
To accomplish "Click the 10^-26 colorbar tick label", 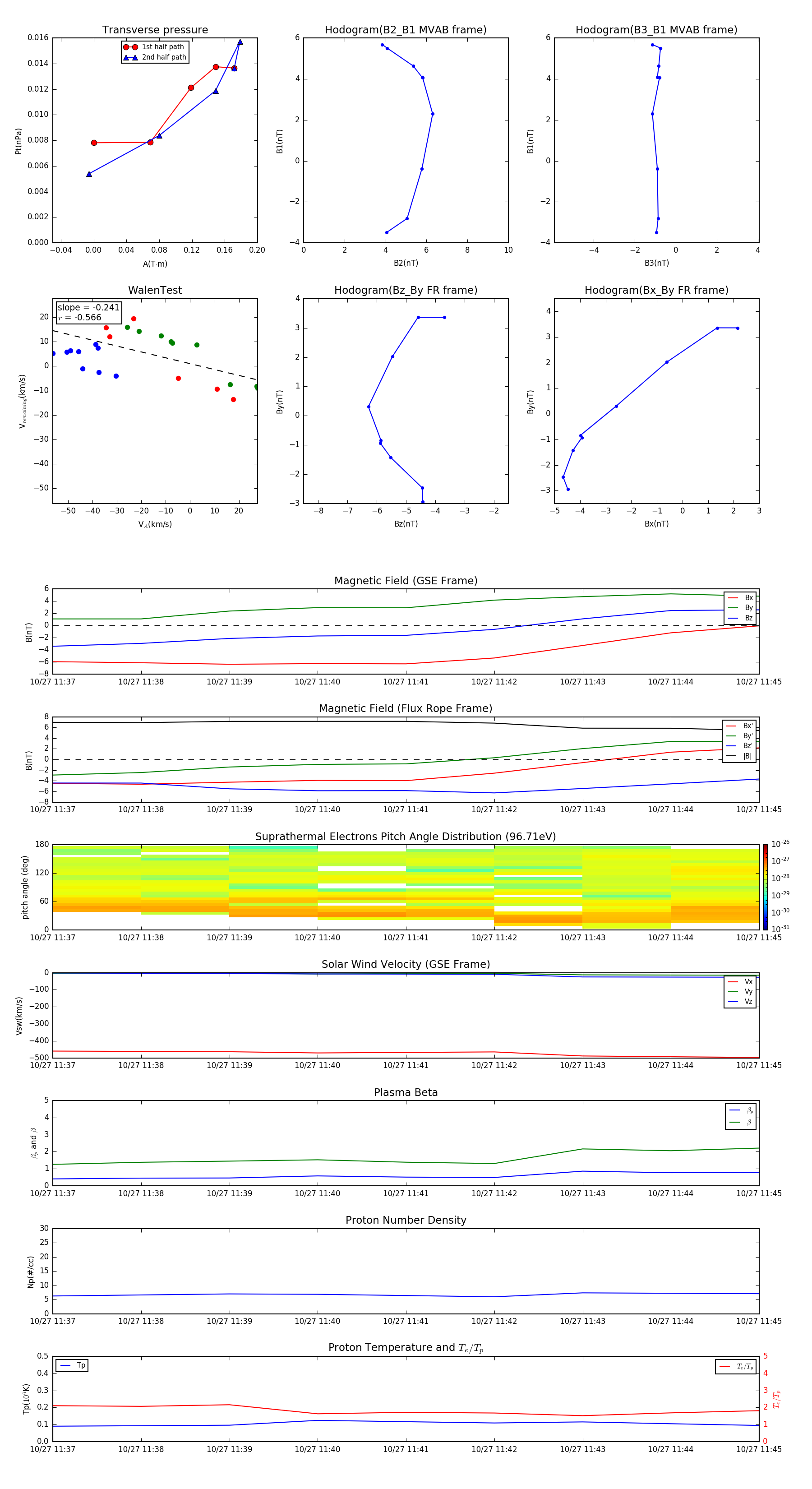I will (x=780, y=844).
